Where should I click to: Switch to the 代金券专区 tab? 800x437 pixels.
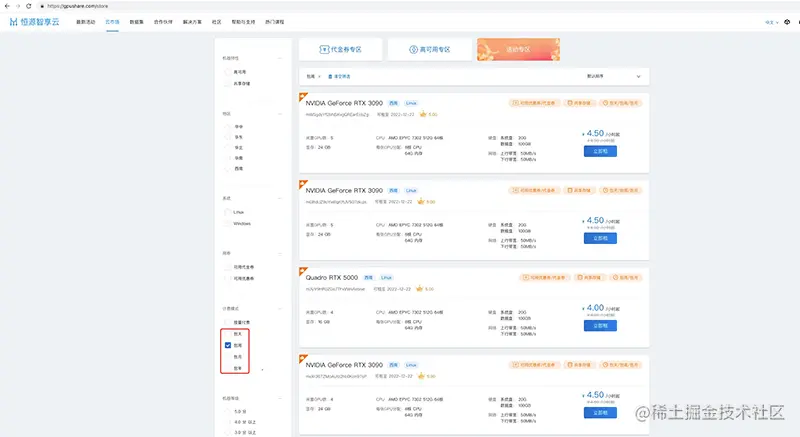pyautogui.click(x=340, y=49)
